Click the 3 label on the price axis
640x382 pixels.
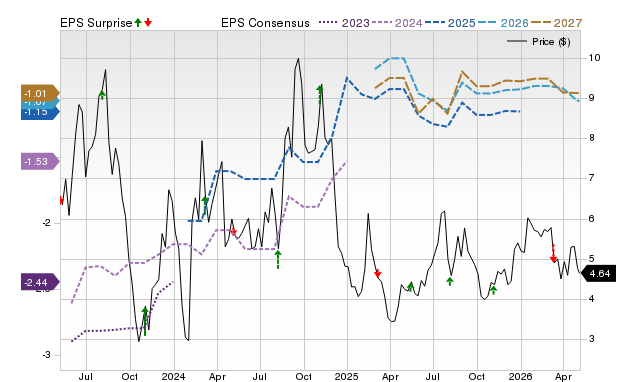click(x=592, y=339)
